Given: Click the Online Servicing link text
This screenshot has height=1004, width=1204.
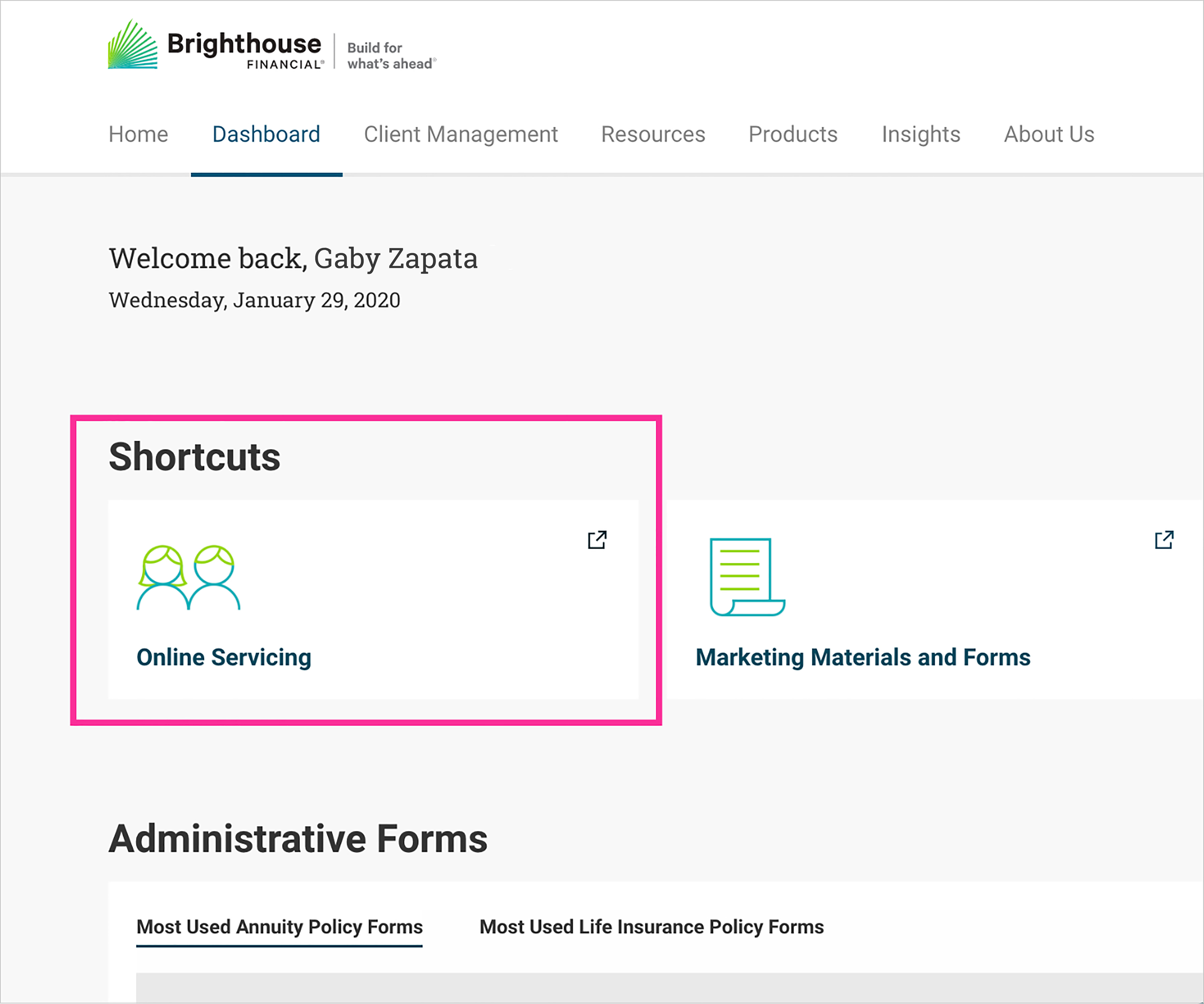Looking at the screenshot, I should click(x=224, y=657).
